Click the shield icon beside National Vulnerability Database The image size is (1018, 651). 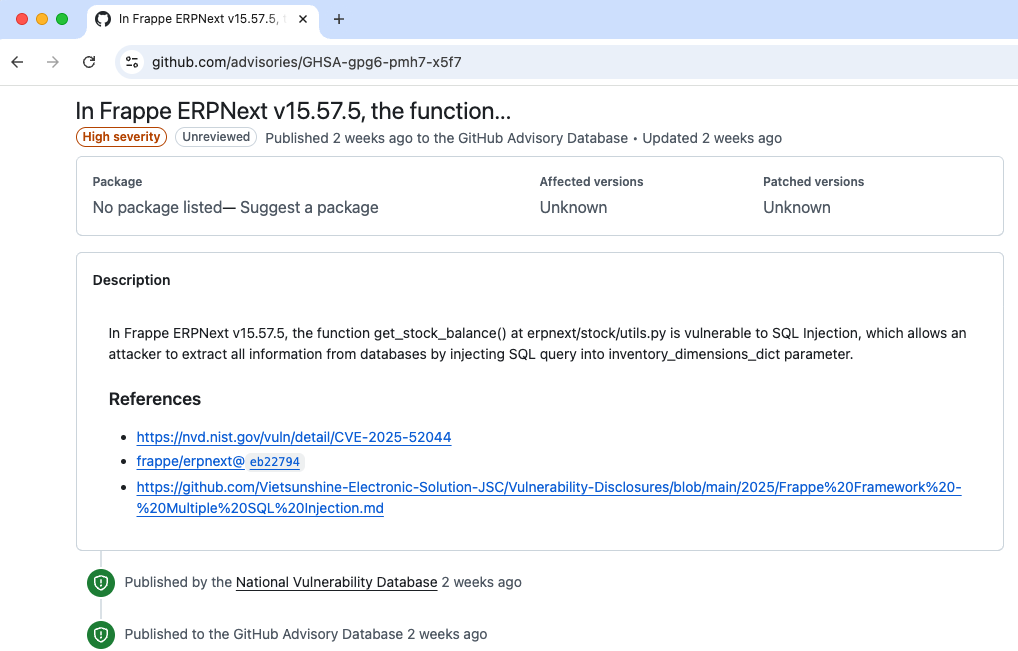pyautogui.click(x=100, y=583)
